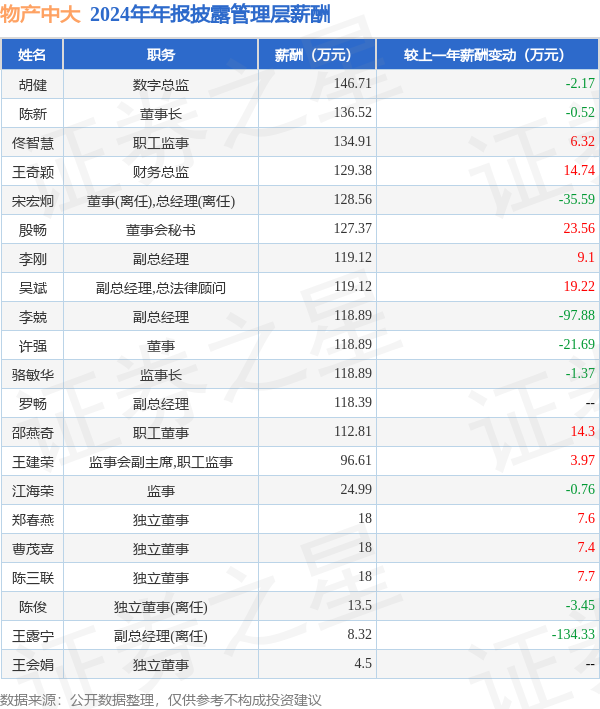Click salary value 118.39
600x709 pixels.
[353, 402]
